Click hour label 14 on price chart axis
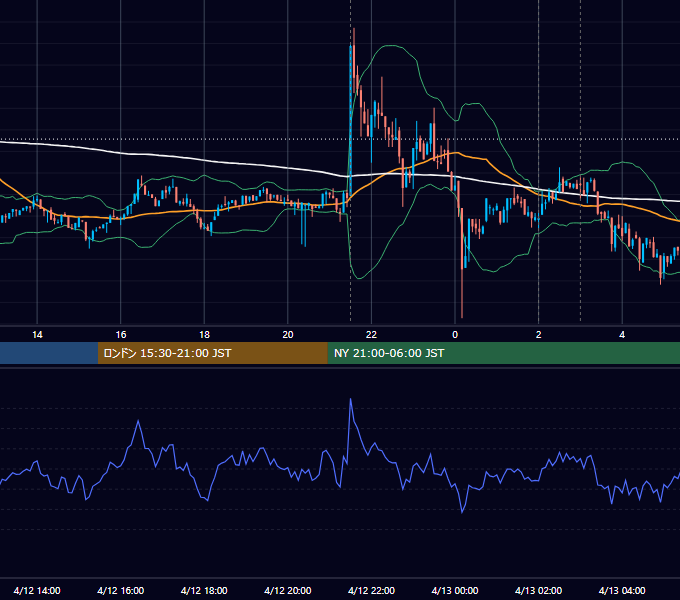The width and height of the screenshot is (680, 600). click(x=37, y=335)
